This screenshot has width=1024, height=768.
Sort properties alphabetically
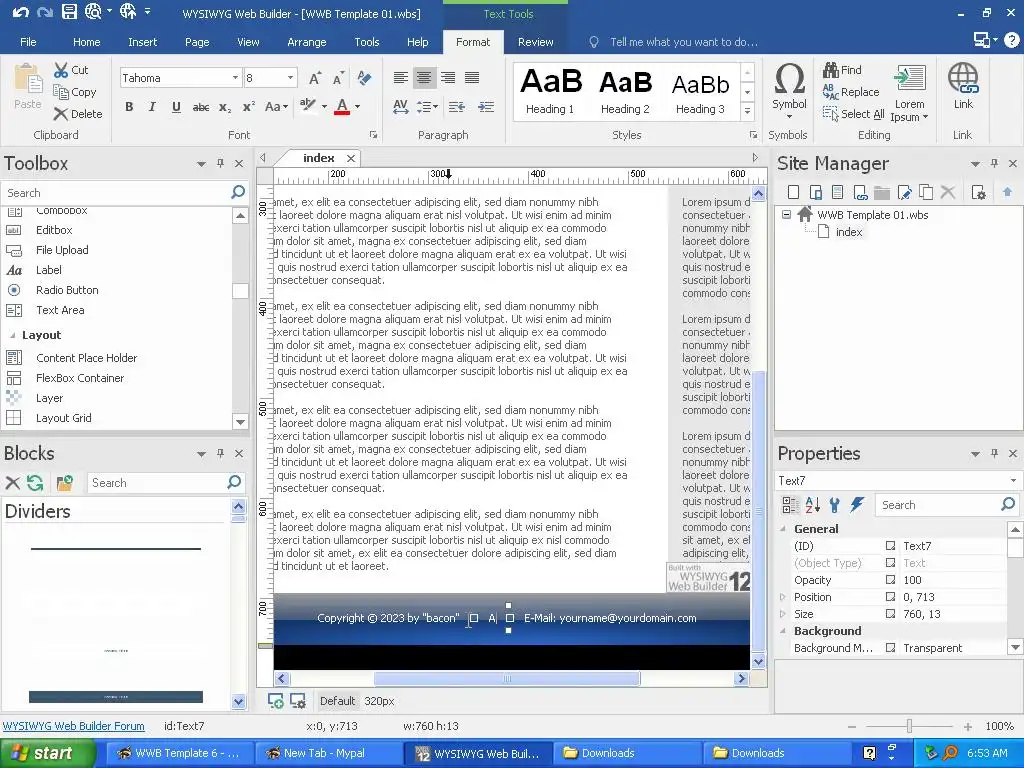pos(812,505)
